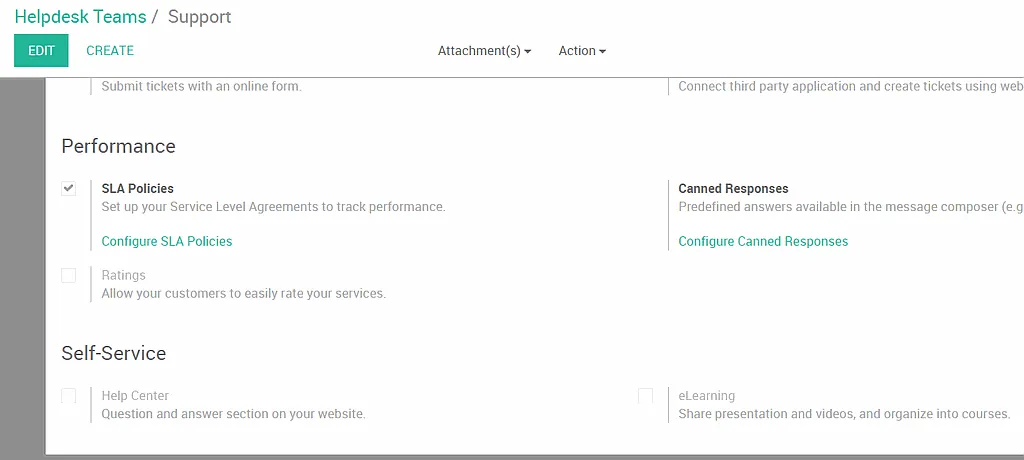Click the Help Center label
The height and width of the screenshot is (460, 1024).
click(x=135, y=395)
